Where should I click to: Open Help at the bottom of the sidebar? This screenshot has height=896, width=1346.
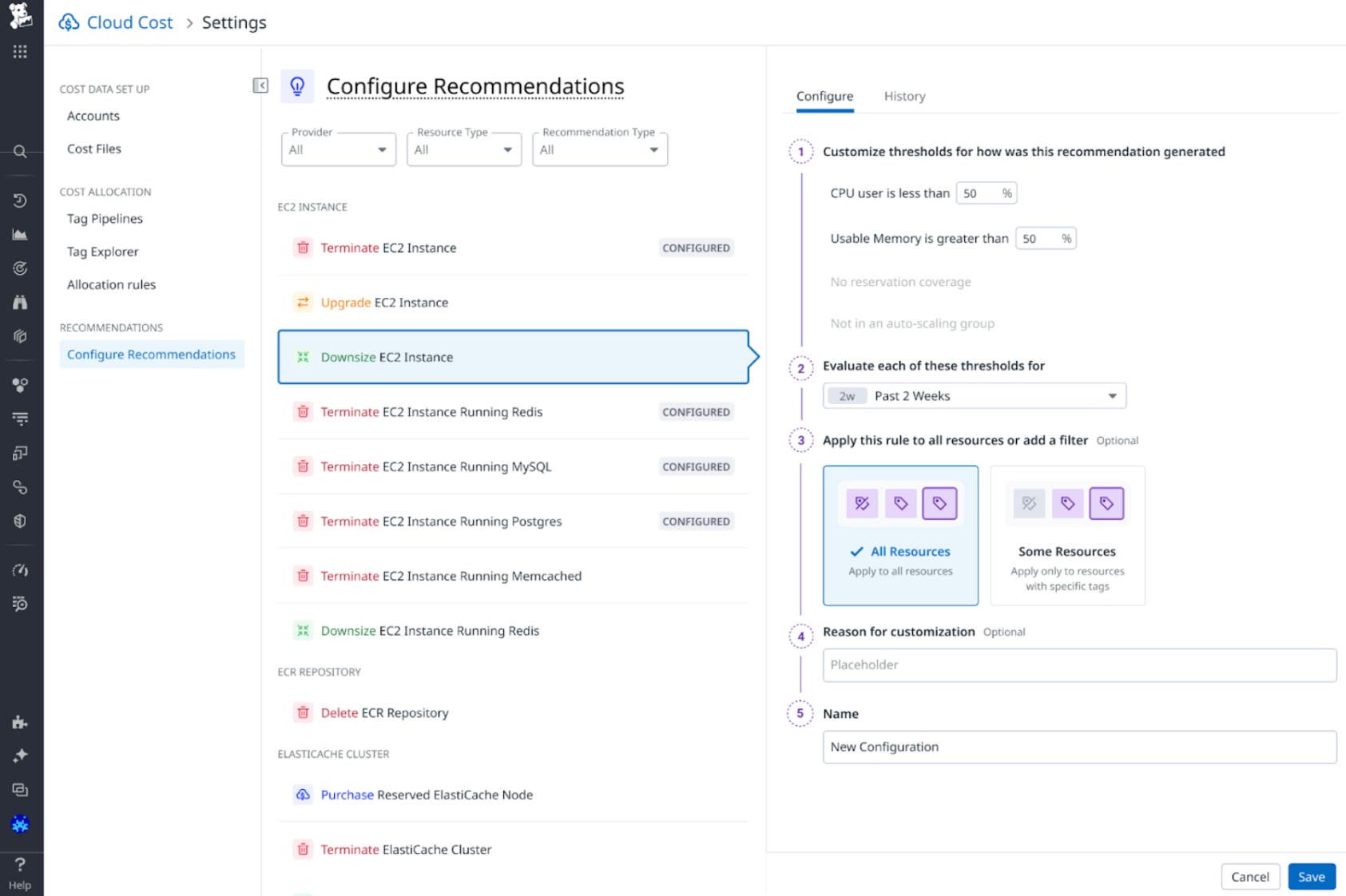pyautogui.click(x=21, y=870)
